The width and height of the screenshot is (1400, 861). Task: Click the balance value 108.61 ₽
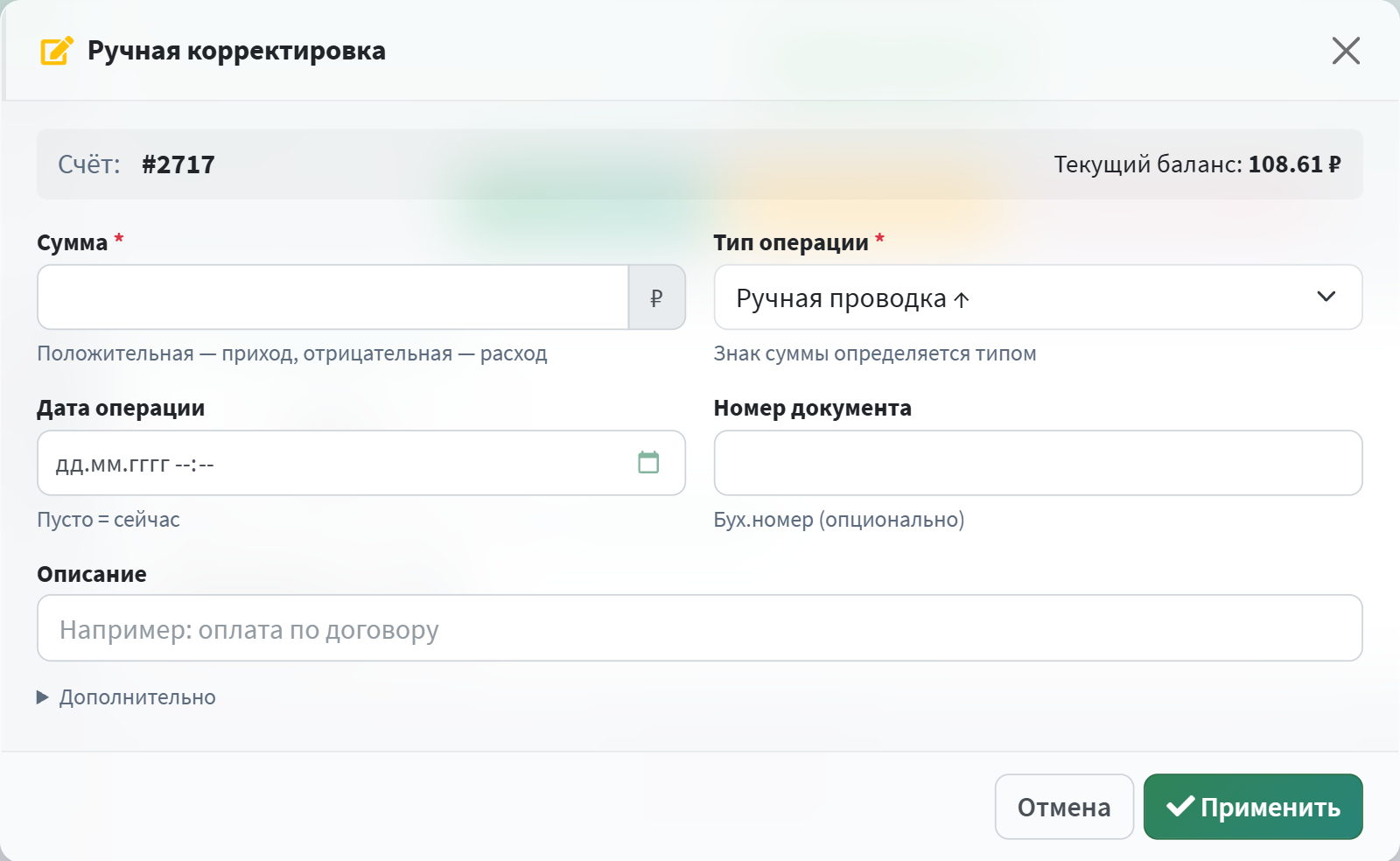(1294, 164)
